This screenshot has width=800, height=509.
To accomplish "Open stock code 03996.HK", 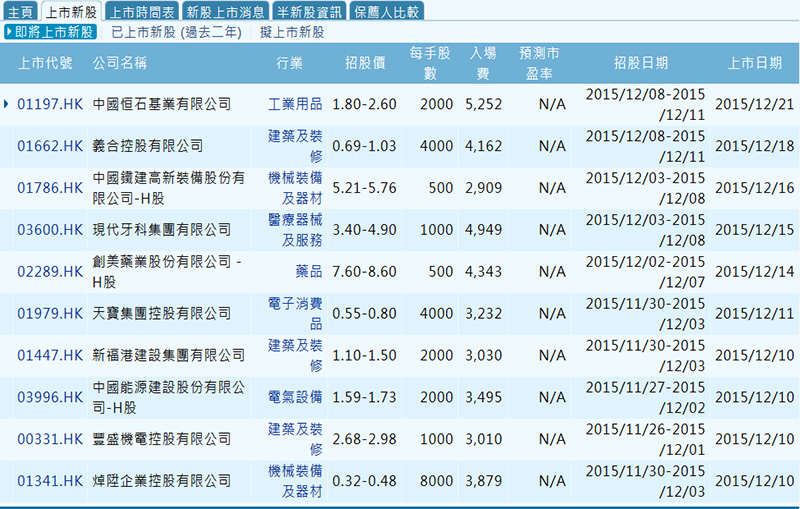I will coord(50,397).
